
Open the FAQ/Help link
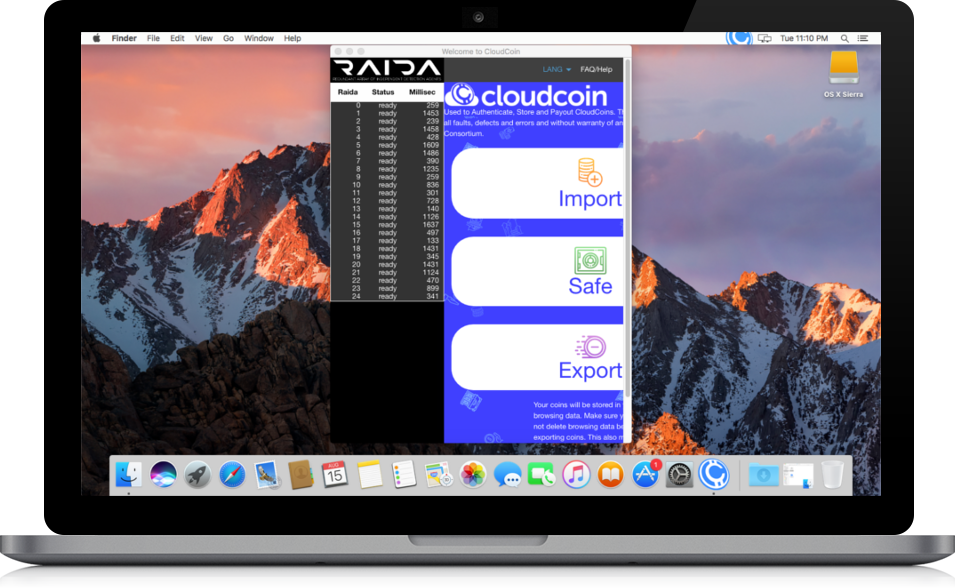pos(596,69)
